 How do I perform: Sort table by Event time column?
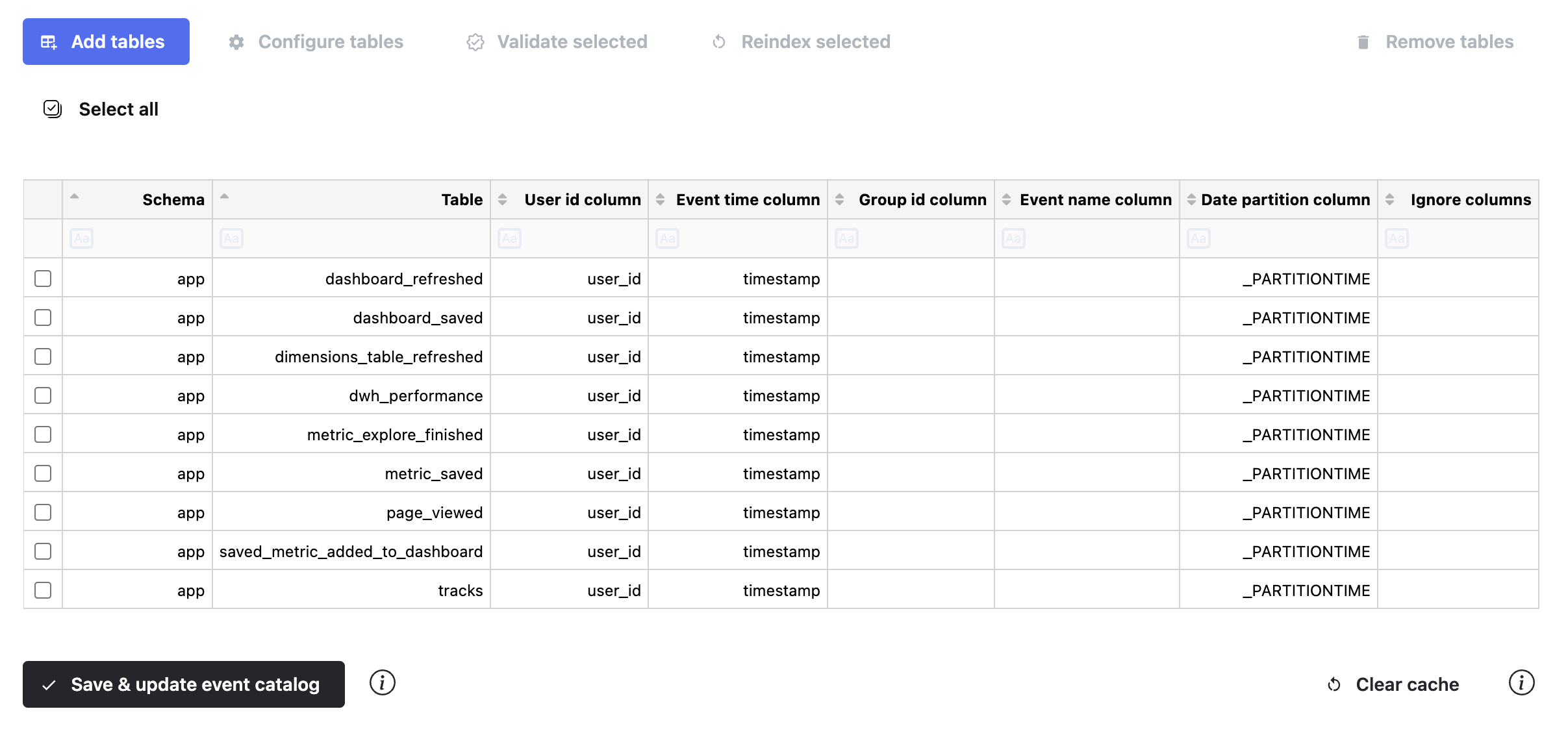(x=661, y=200)
